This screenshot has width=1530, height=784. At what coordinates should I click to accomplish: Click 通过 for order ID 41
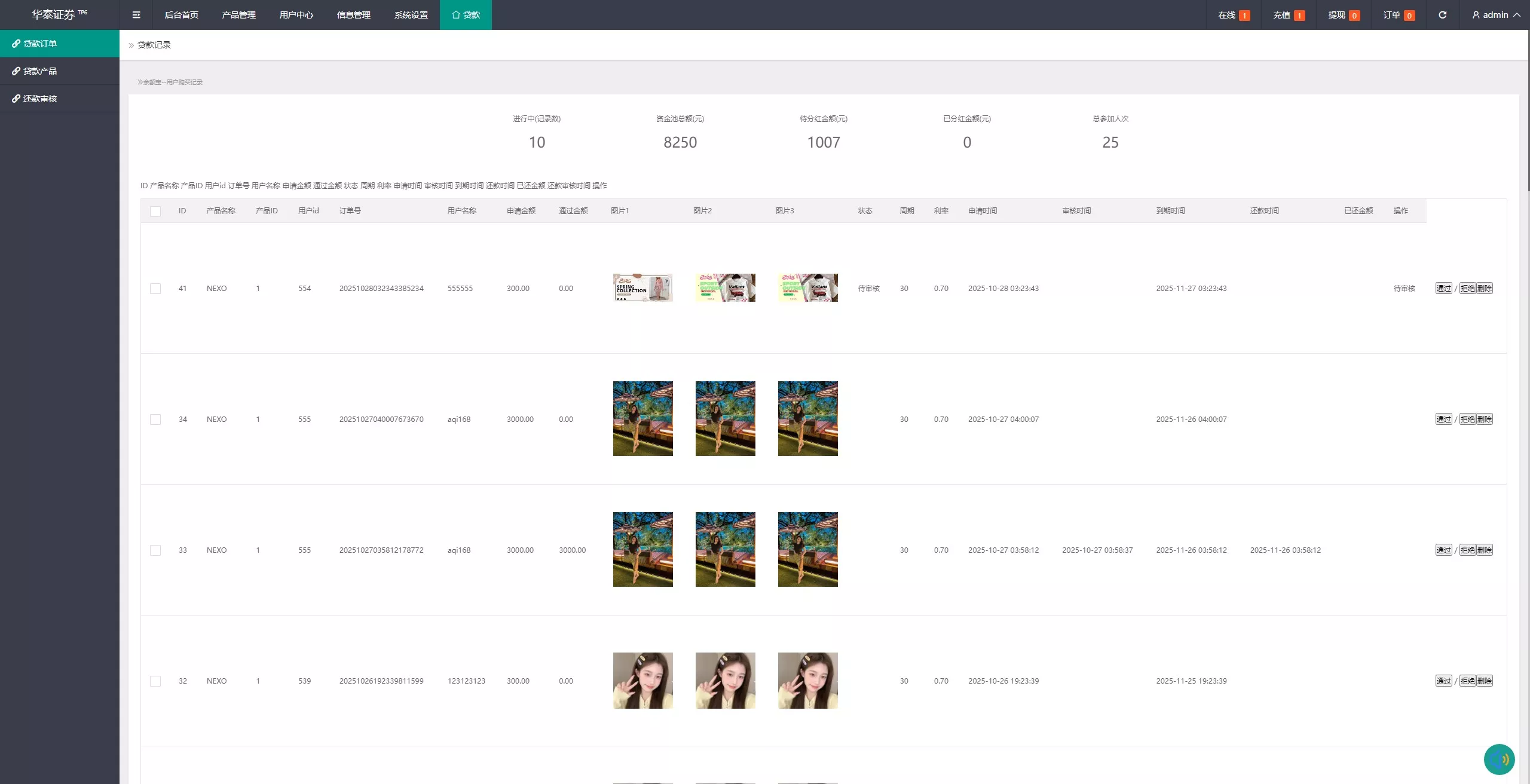[1444, 288]
